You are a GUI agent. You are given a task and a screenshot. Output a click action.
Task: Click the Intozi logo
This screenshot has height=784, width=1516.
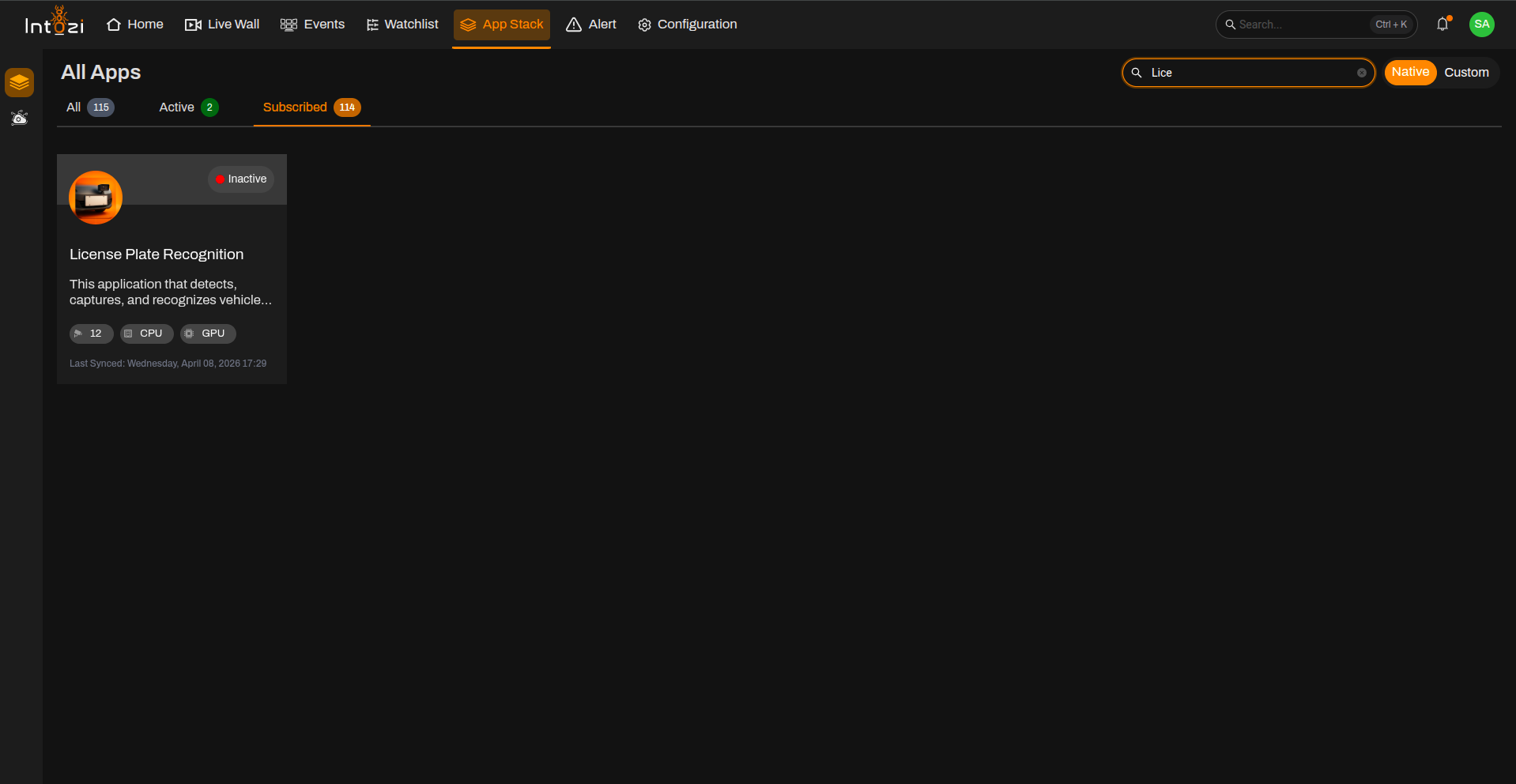(55, 21)
